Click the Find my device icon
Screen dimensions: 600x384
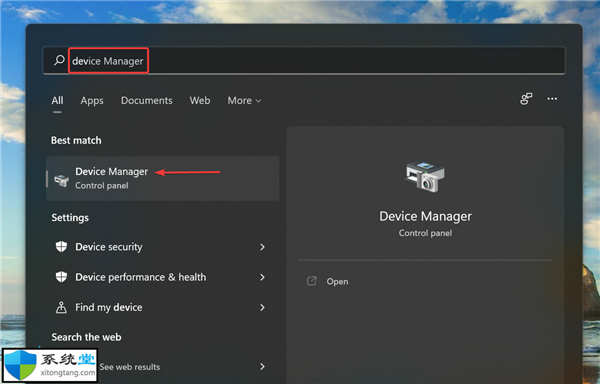61,307
